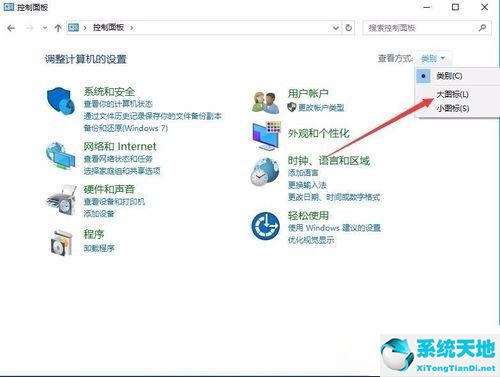This screenshot has height=377, width=500.
Task: Click the 添加设备 link
Action: tap(99, 214)
